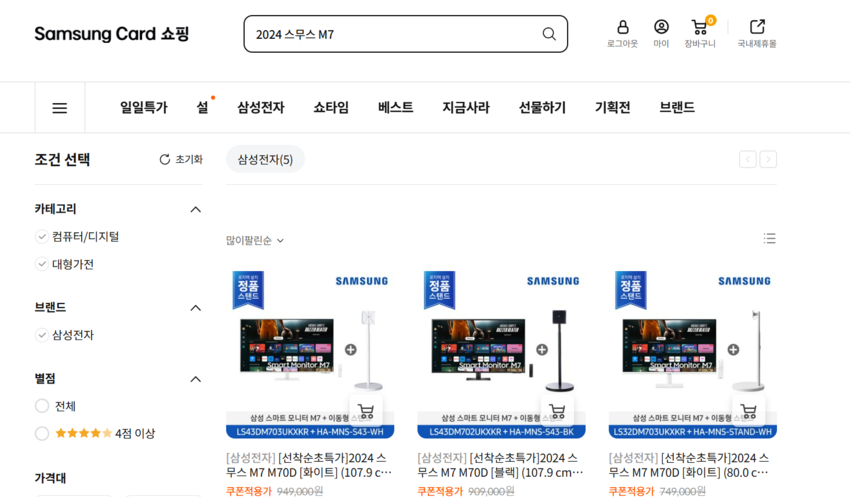Open the 쇼타임 menu
Viewport: 850px width, 497px height.
(331, 107)
